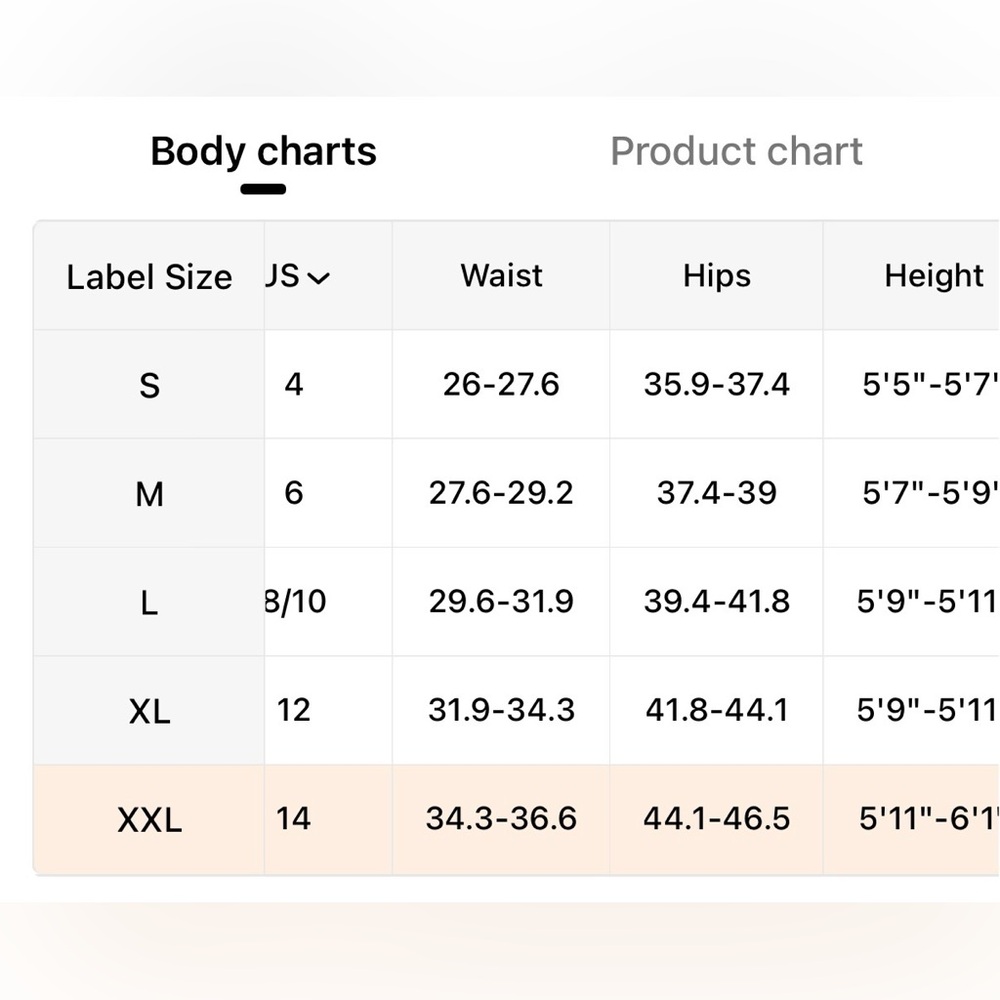Screen dimensions: 1000x1000
Task: Click the Hips column header
Action: [x=716, y=276]
